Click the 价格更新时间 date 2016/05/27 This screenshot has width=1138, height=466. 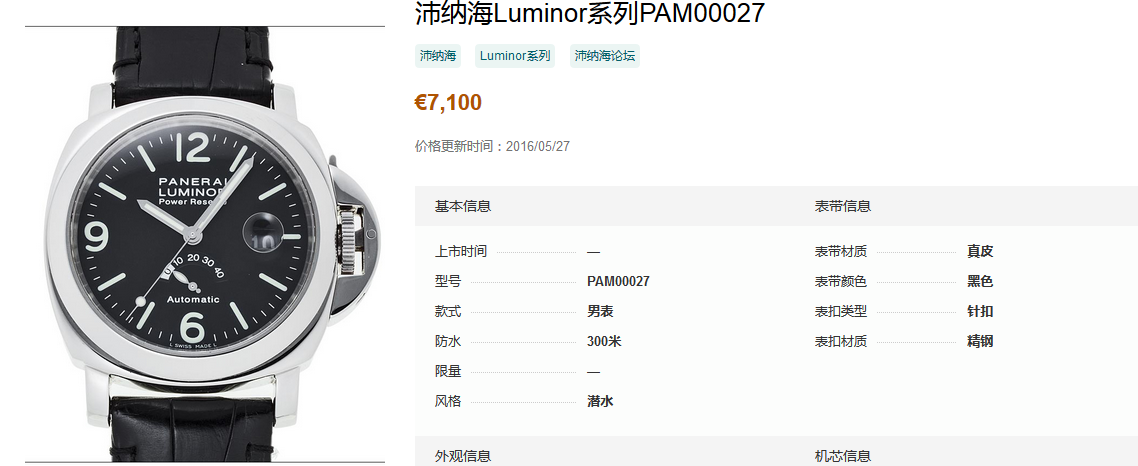point(538,147)
